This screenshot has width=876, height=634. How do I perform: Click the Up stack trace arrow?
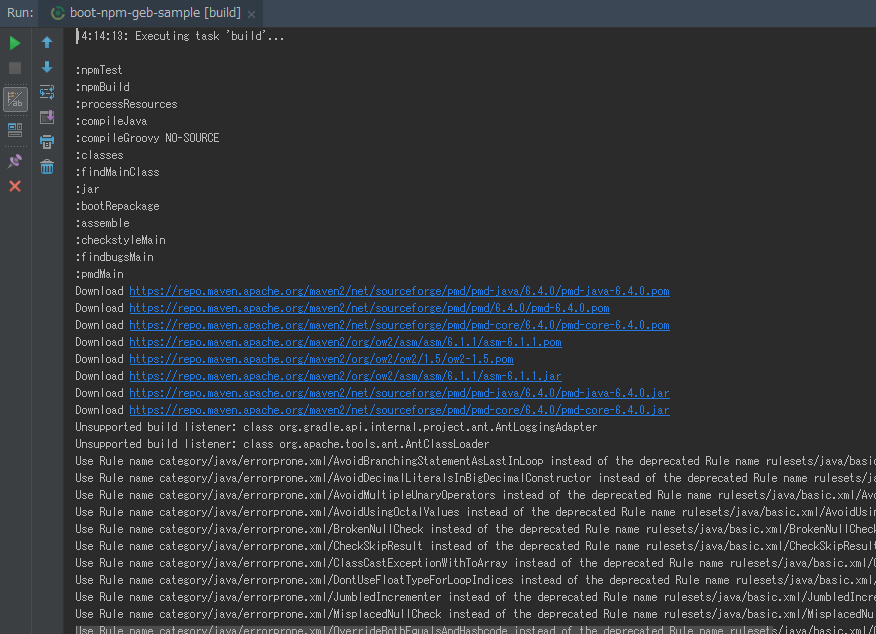(x=47, y=42)
